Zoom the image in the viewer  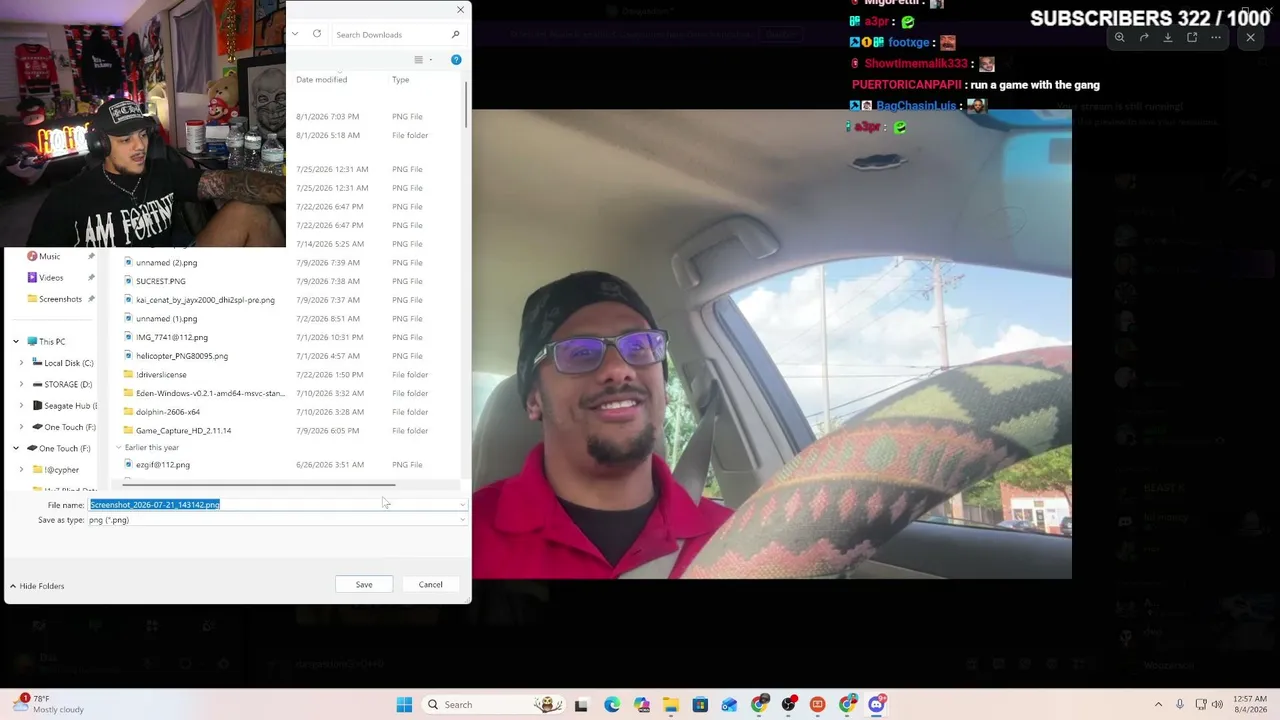(x=1119, y=38)
